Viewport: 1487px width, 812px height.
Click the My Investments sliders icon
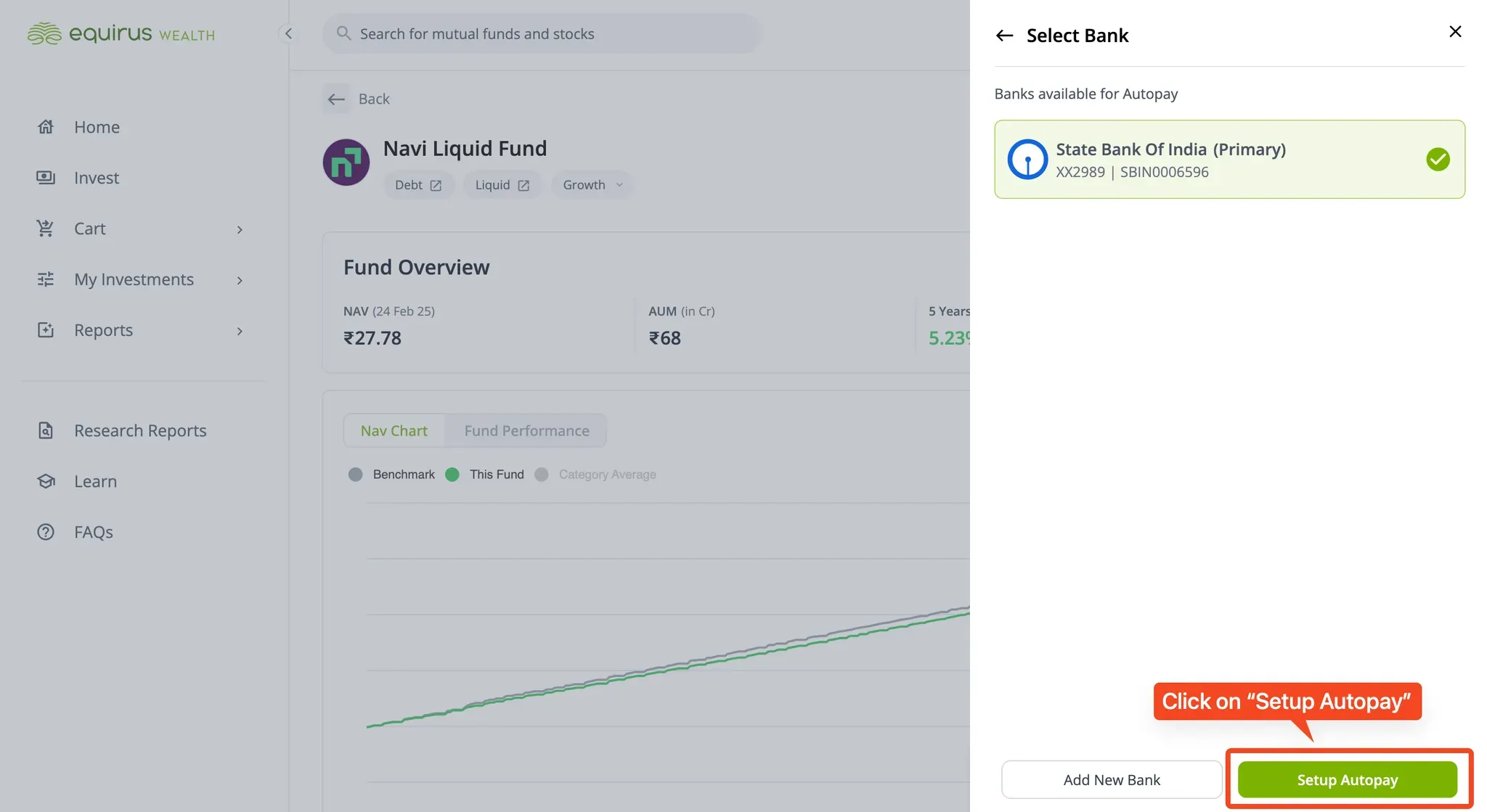click(46, 279)
